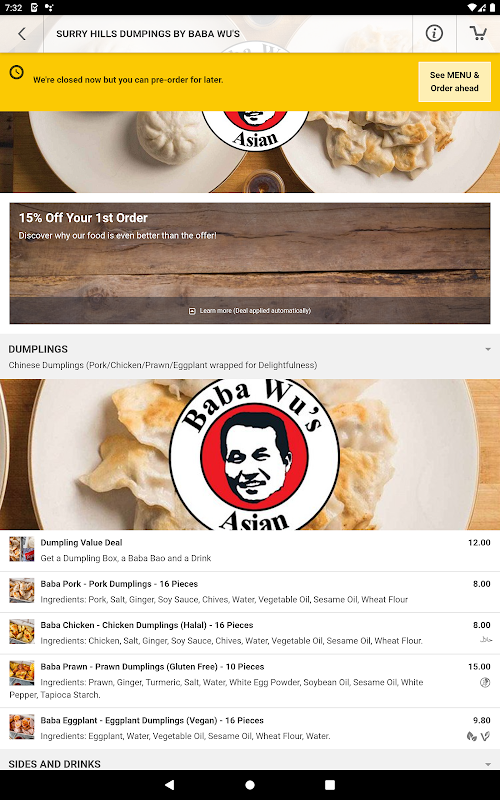Select Baba Pork - Pork Dumplings item

[250, 592]
